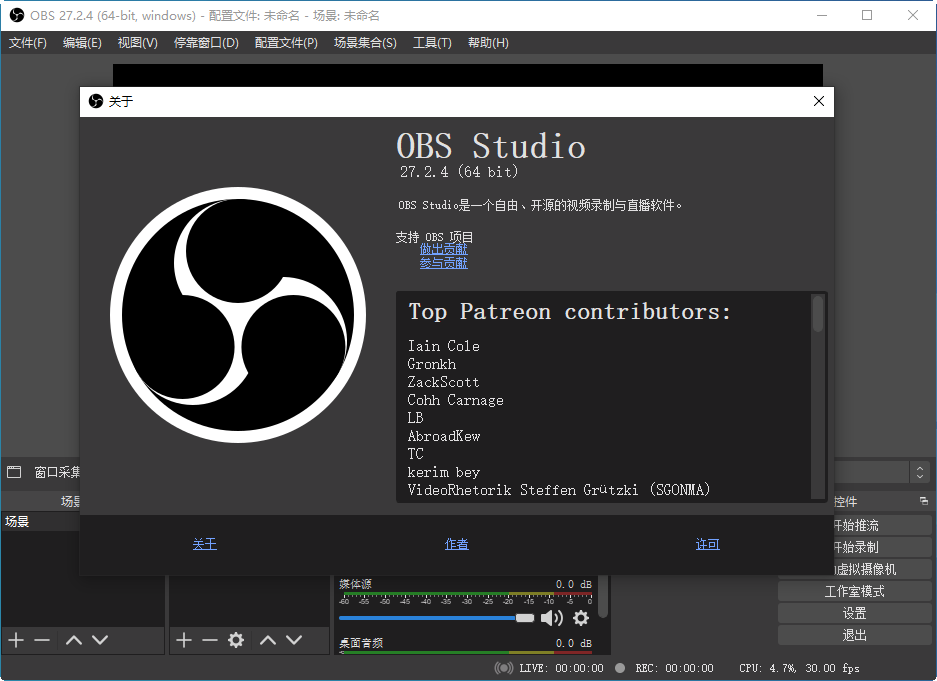Screen dimensions: 937x681
Task: Open the 工具(T) menu
Action: coord(432,42)
